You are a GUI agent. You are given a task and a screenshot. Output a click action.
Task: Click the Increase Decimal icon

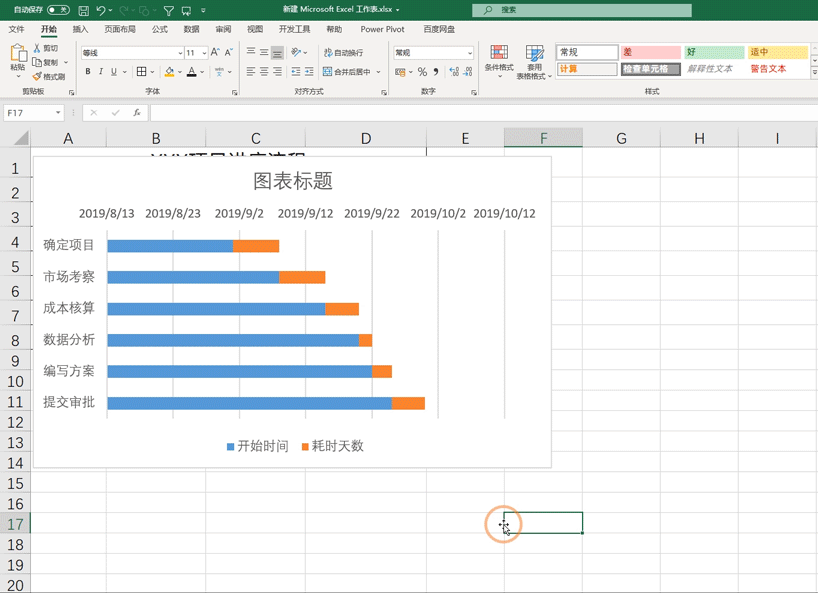pos(454,71)
